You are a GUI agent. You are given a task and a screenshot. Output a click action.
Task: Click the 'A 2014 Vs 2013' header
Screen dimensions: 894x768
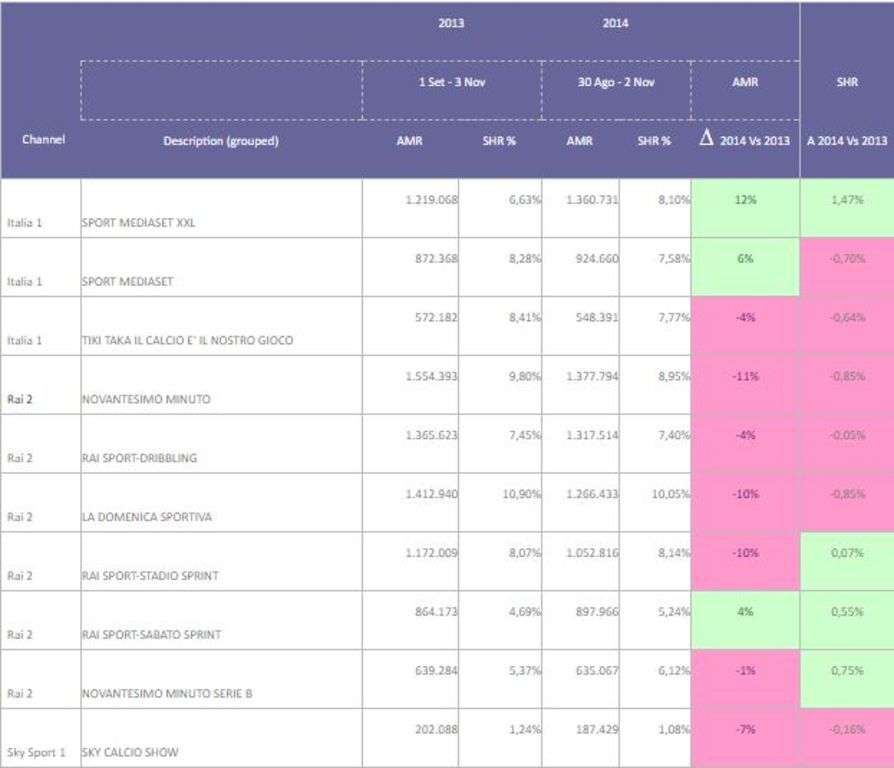[847, 141]
